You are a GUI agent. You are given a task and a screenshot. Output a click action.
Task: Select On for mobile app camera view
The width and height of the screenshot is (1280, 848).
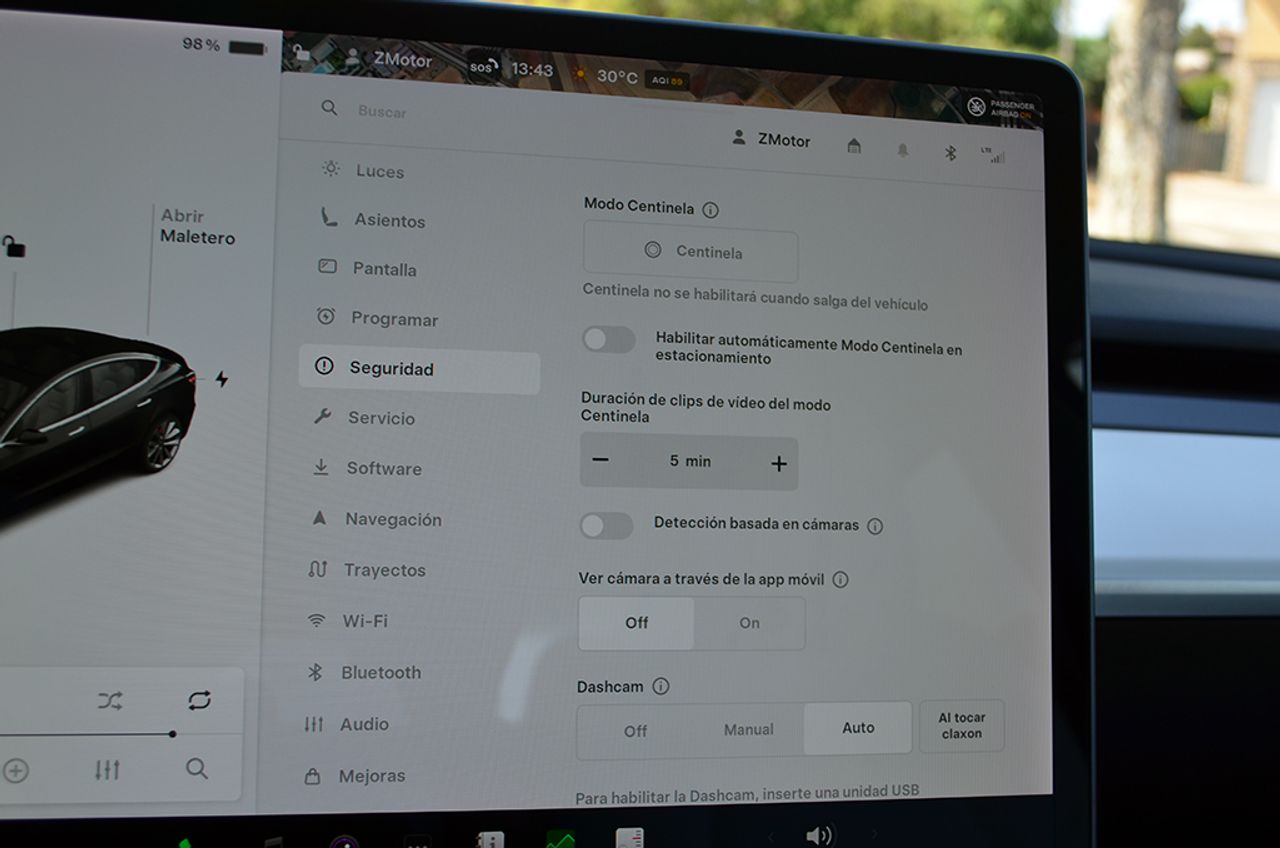click(x=749, y=623)
